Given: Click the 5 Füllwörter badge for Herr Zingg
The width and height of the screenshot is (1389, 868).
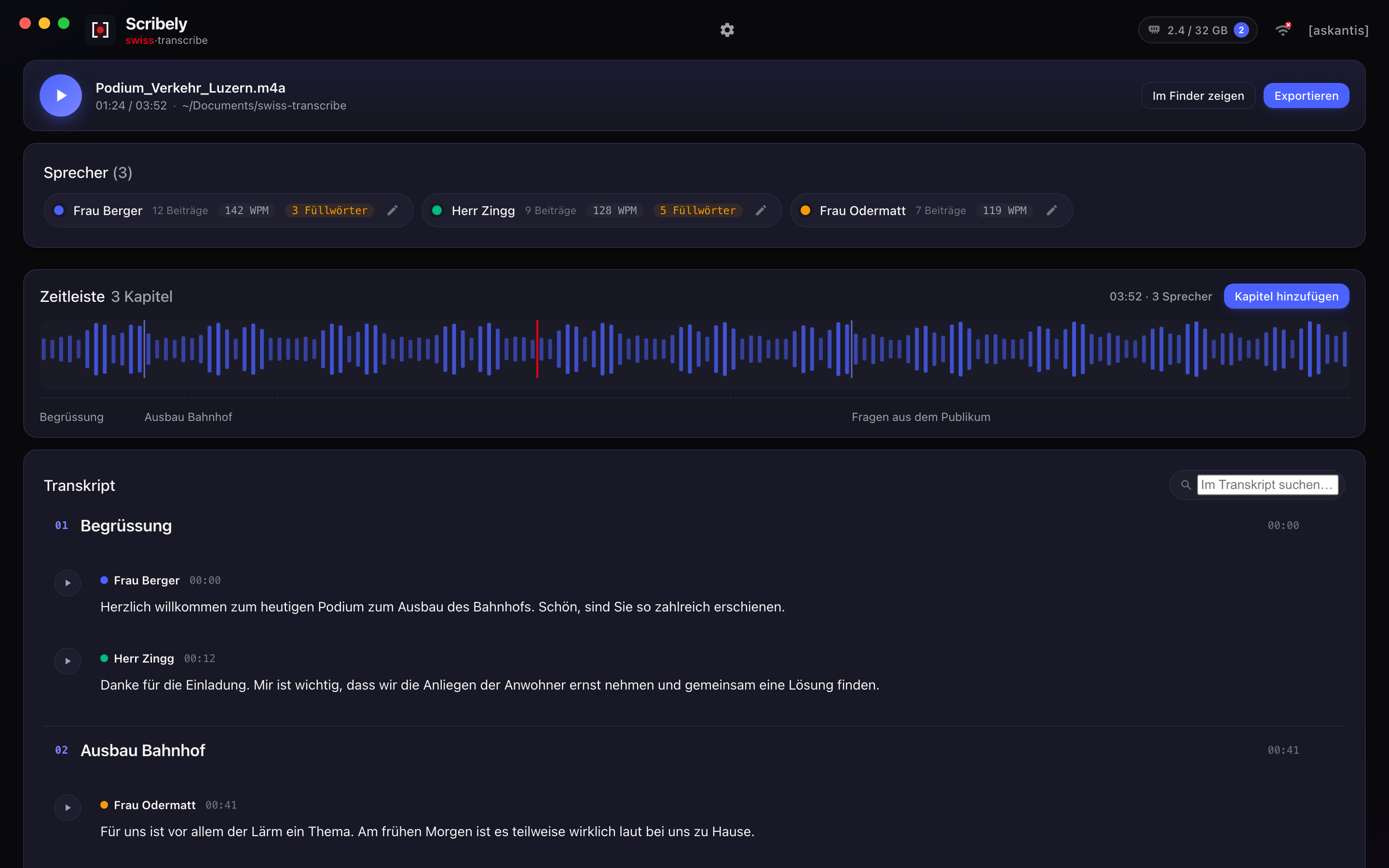Looking at the screenshot, I should point(698,211).
